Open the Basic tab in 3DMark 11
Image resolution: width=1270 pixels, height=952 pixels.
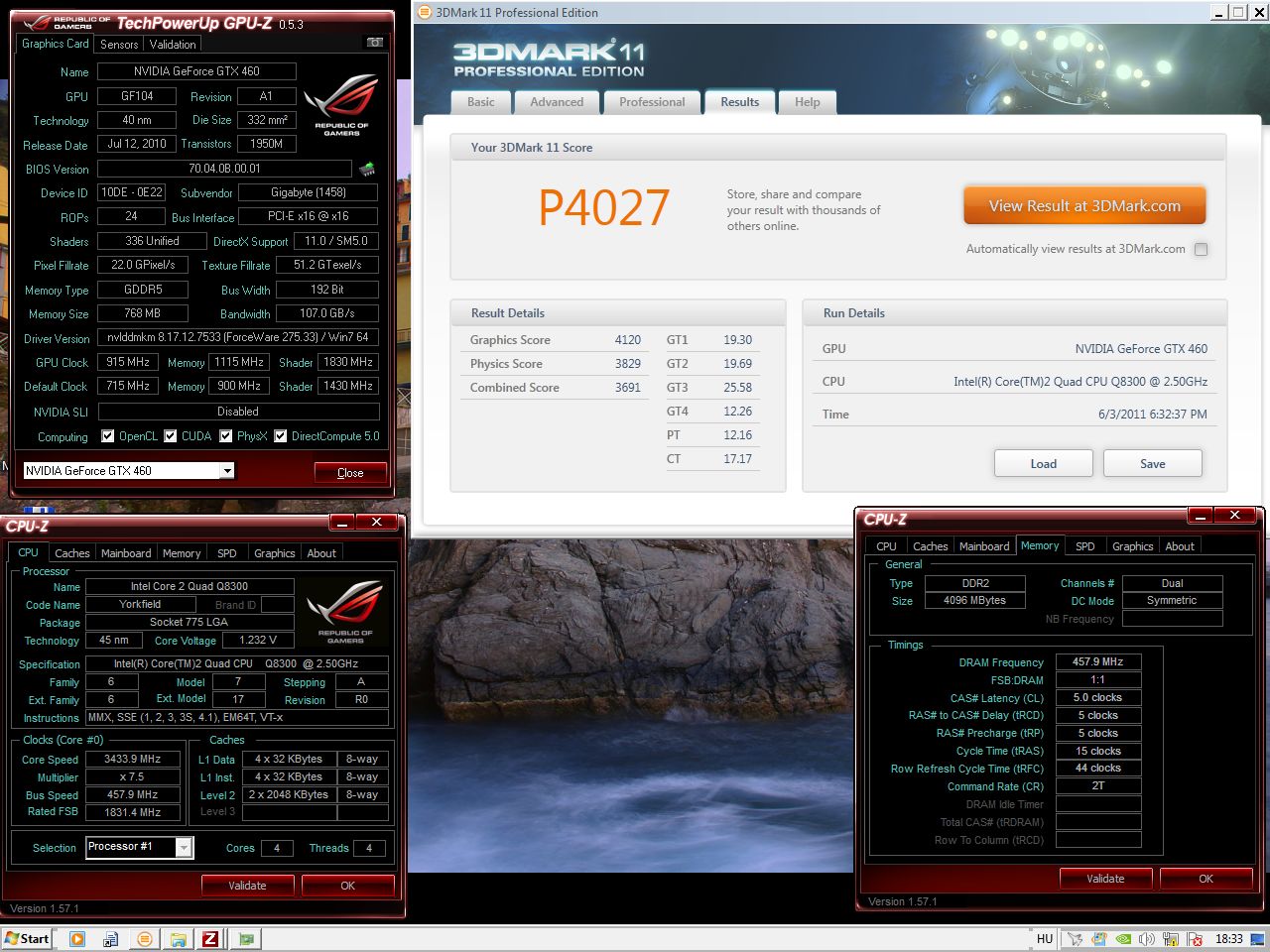[x=481, y=102]
